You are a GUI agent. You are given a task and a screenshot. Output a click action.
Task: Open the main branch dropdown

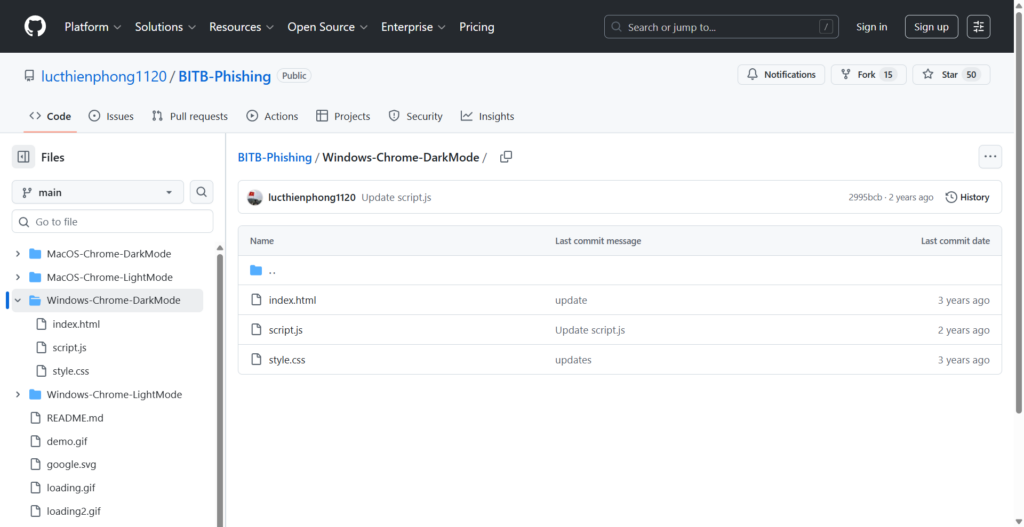[98, 192]
